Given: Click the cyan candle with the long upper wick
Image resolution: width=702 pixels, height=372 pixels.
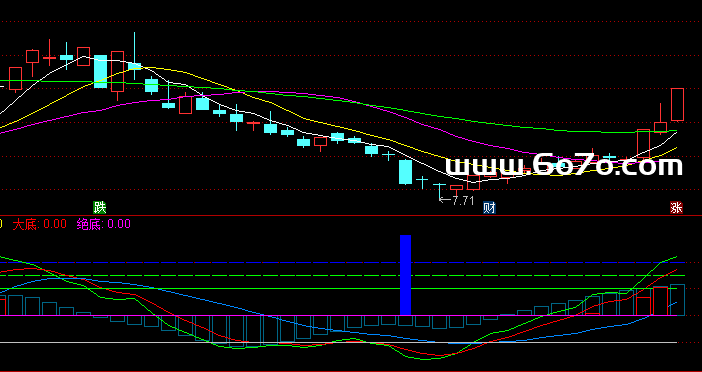Looking at the screenshot, I should pyautogui.click(x=134, y=66).
